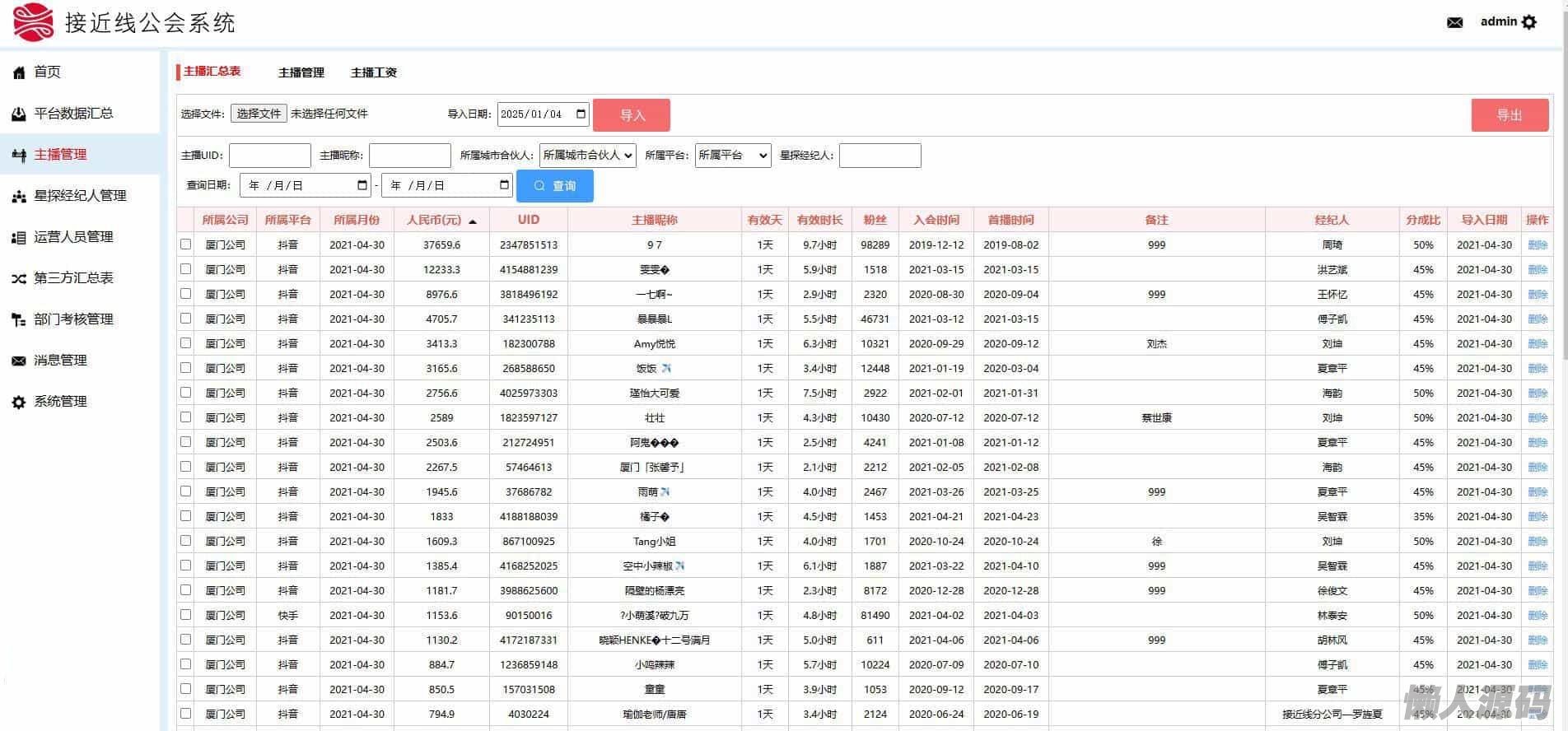
Task: Click the red 导入 button
Action: click(631, 115)
